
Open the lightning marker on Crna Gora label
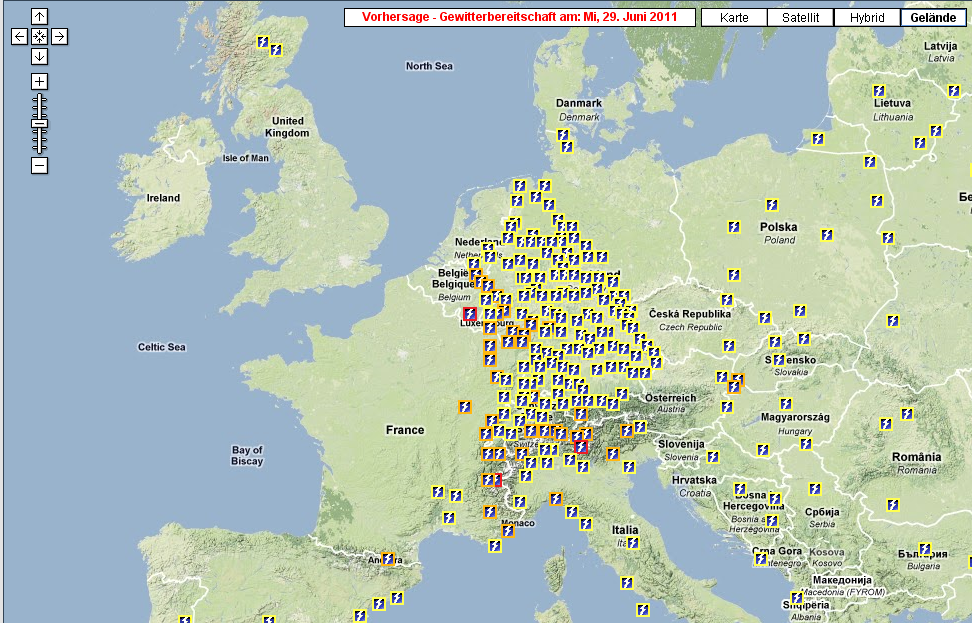[761, 559]
